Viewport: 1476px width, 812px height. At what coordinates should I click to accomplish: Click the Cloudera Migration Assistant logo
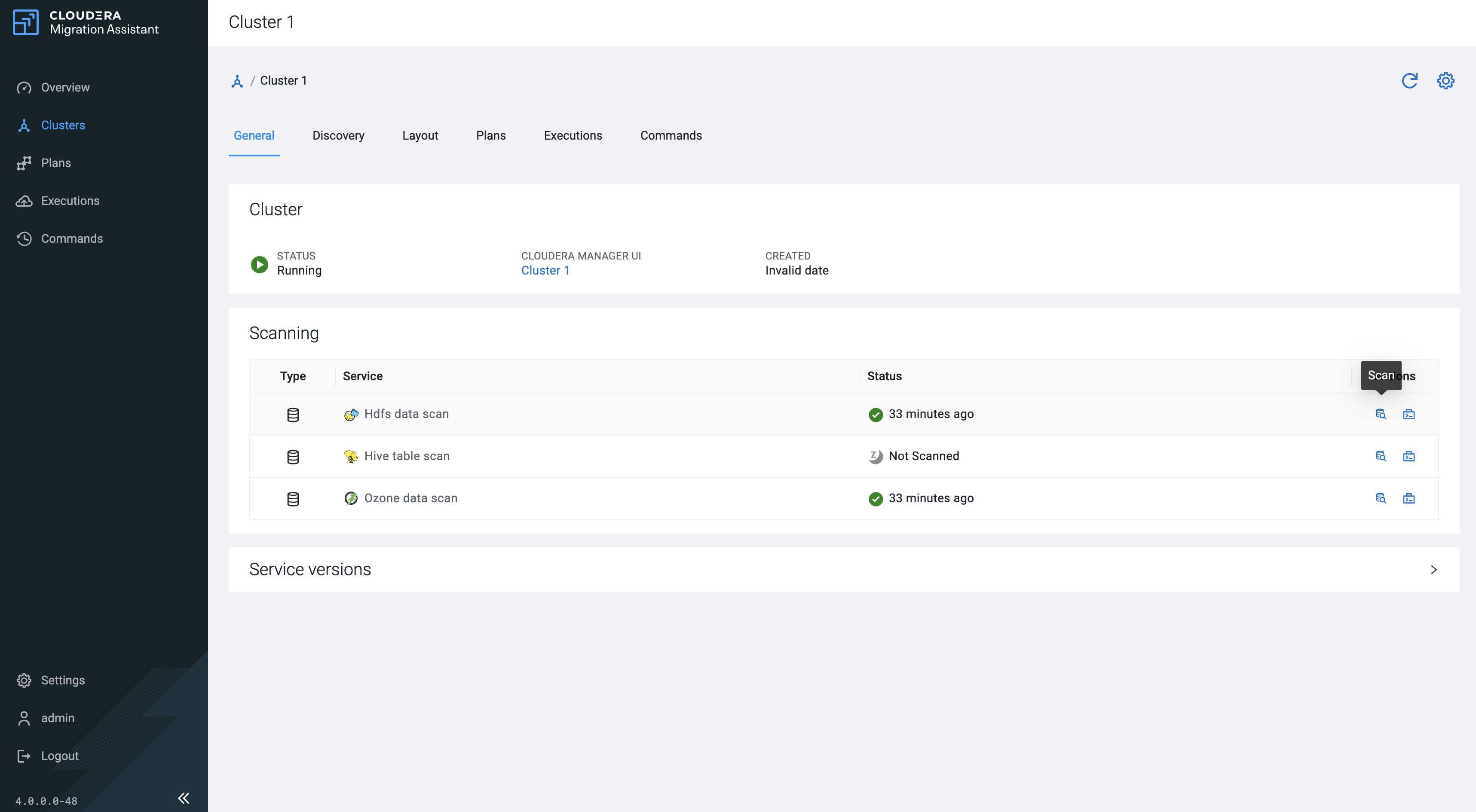[86, 22]
